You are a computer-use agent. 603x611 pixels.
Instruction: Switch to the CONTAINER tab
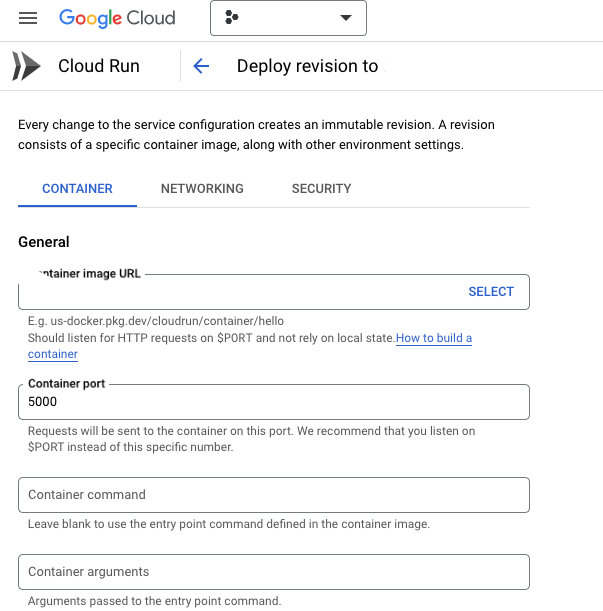[77, 189]
